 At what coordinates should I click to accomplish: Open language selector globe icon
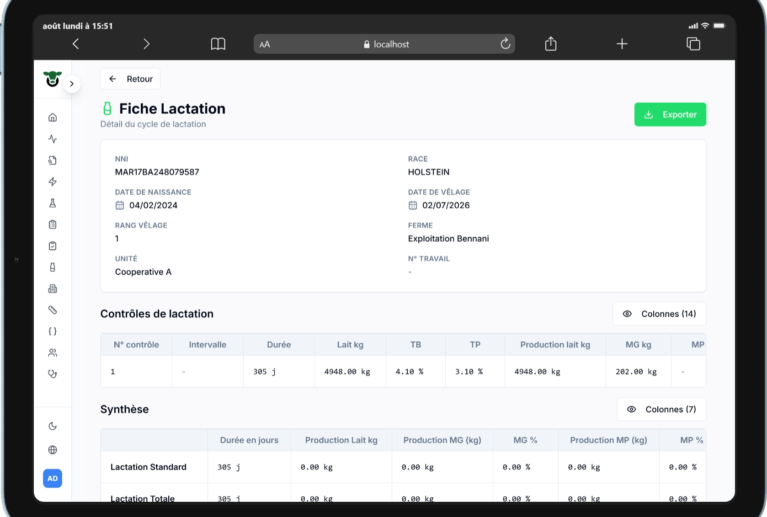[x=53, y=450]
